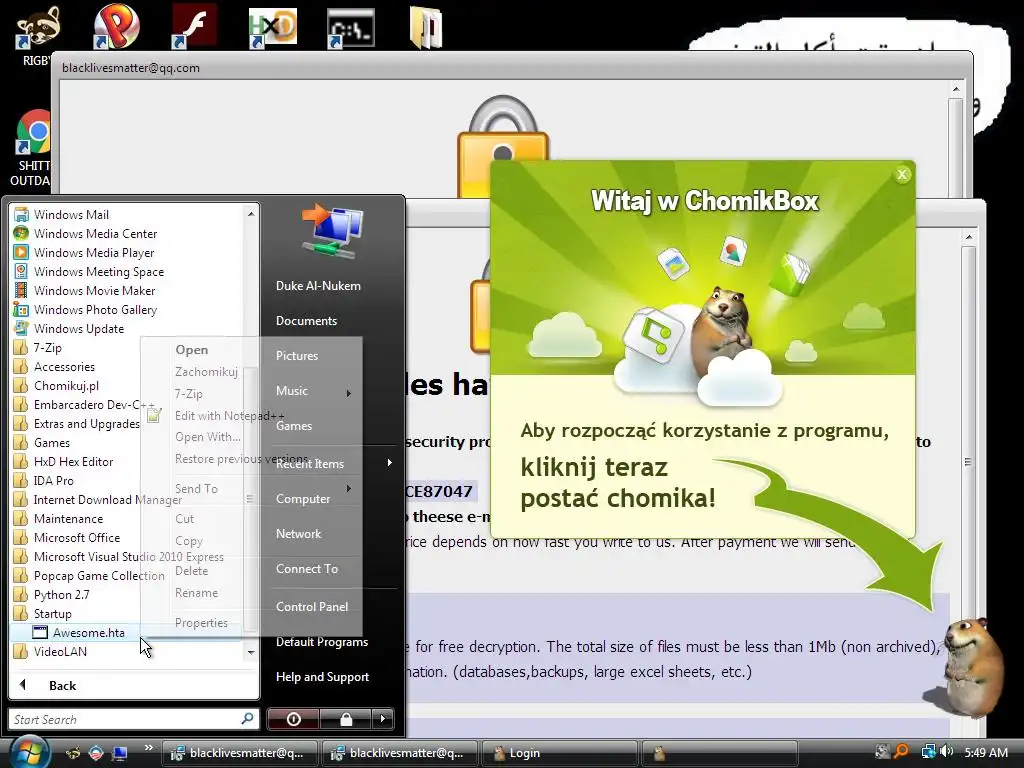Click the clock showing 5:49 AM
Viewport: 1024px width, 768px height.
point(985,752)
